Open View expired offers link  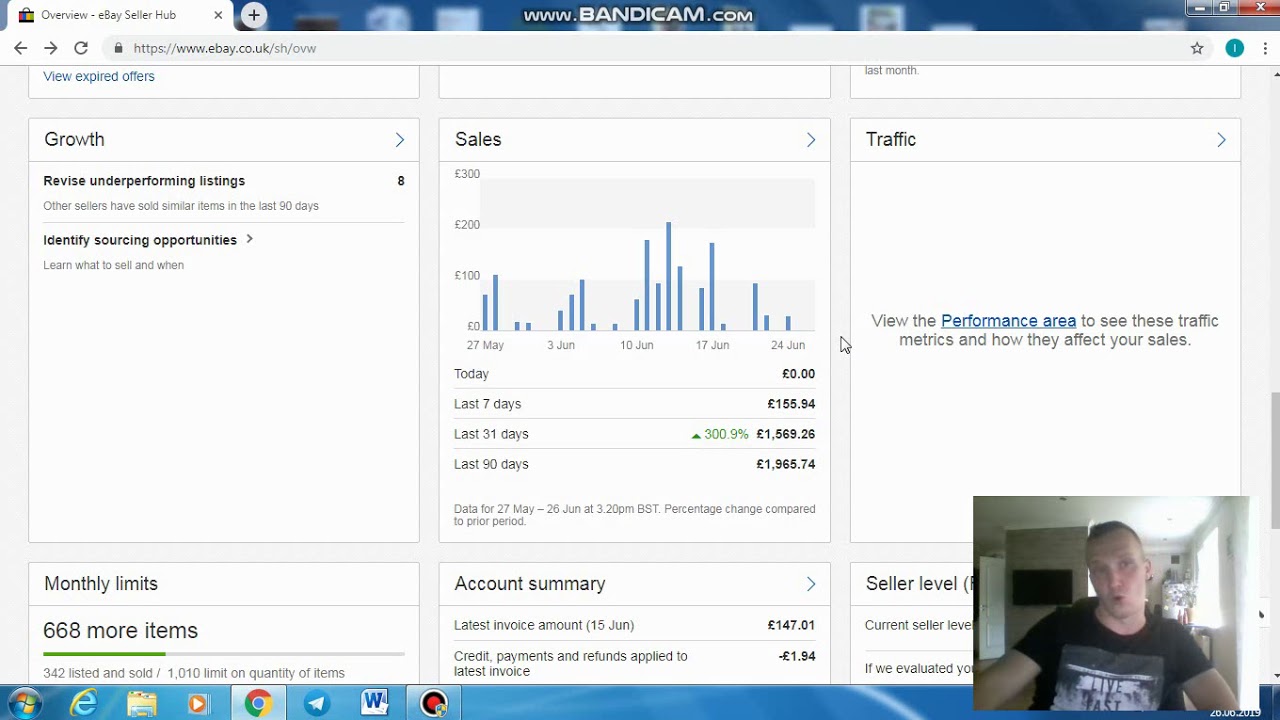99,76
